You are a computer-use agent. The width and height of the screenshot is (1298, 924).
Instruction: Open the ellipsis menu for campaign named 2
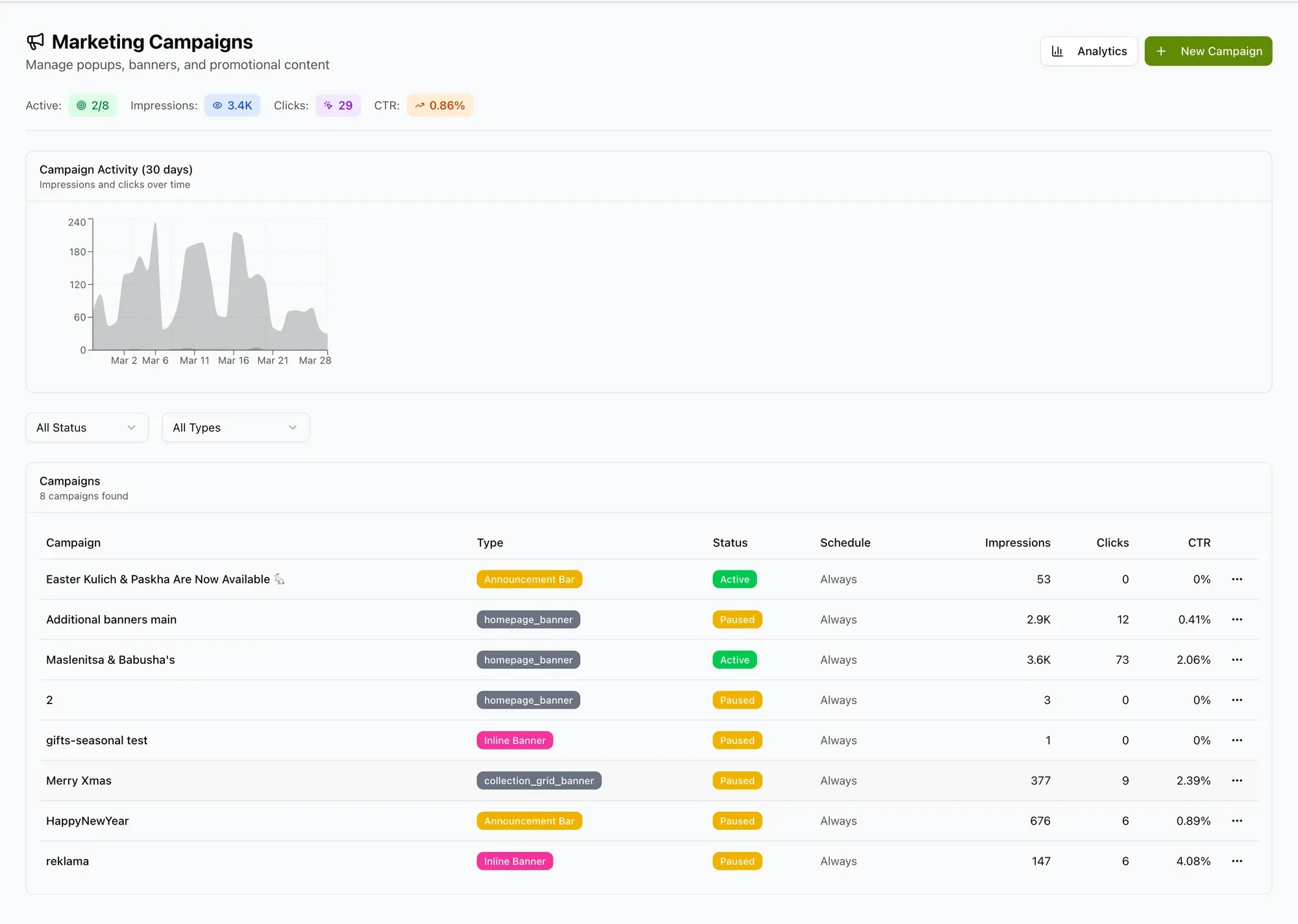click(x=1237, y=699)
